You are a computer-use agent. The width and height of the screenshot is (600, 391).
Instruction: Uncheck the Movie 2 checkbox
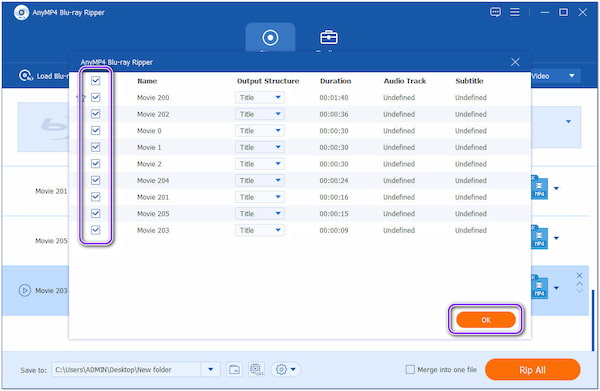(x=95, y=164)
